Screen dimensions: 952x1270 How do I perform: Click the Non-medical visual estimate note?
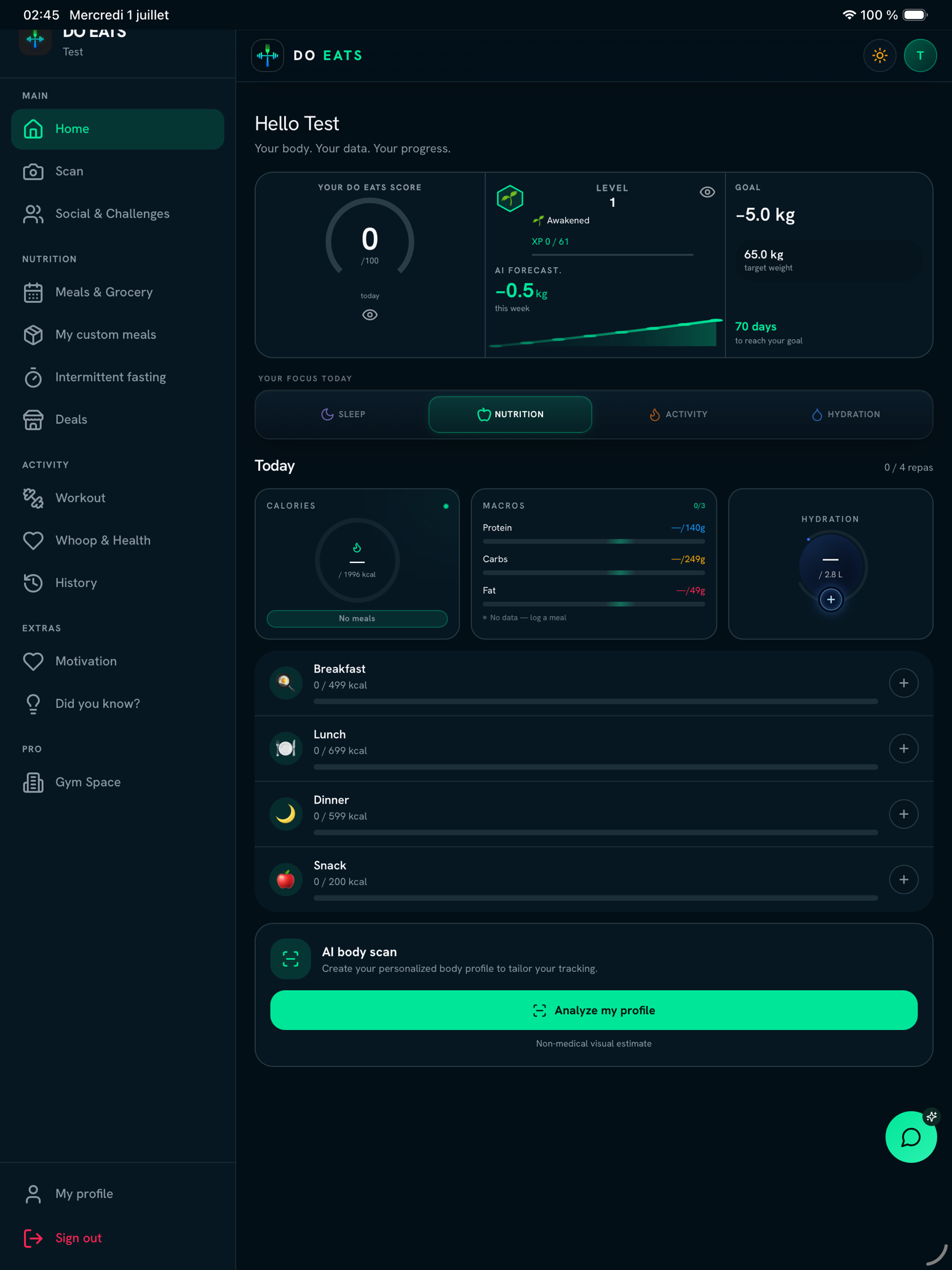tap(594, 1044)
